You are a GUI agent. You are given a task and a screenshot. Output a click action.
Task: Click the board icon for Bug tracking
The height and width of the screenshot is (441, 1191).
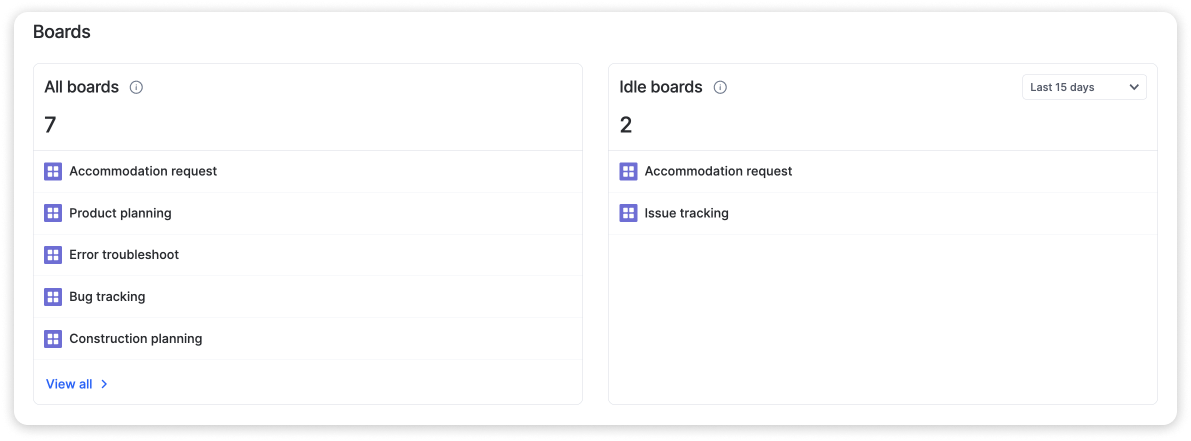tap(53, 297)
